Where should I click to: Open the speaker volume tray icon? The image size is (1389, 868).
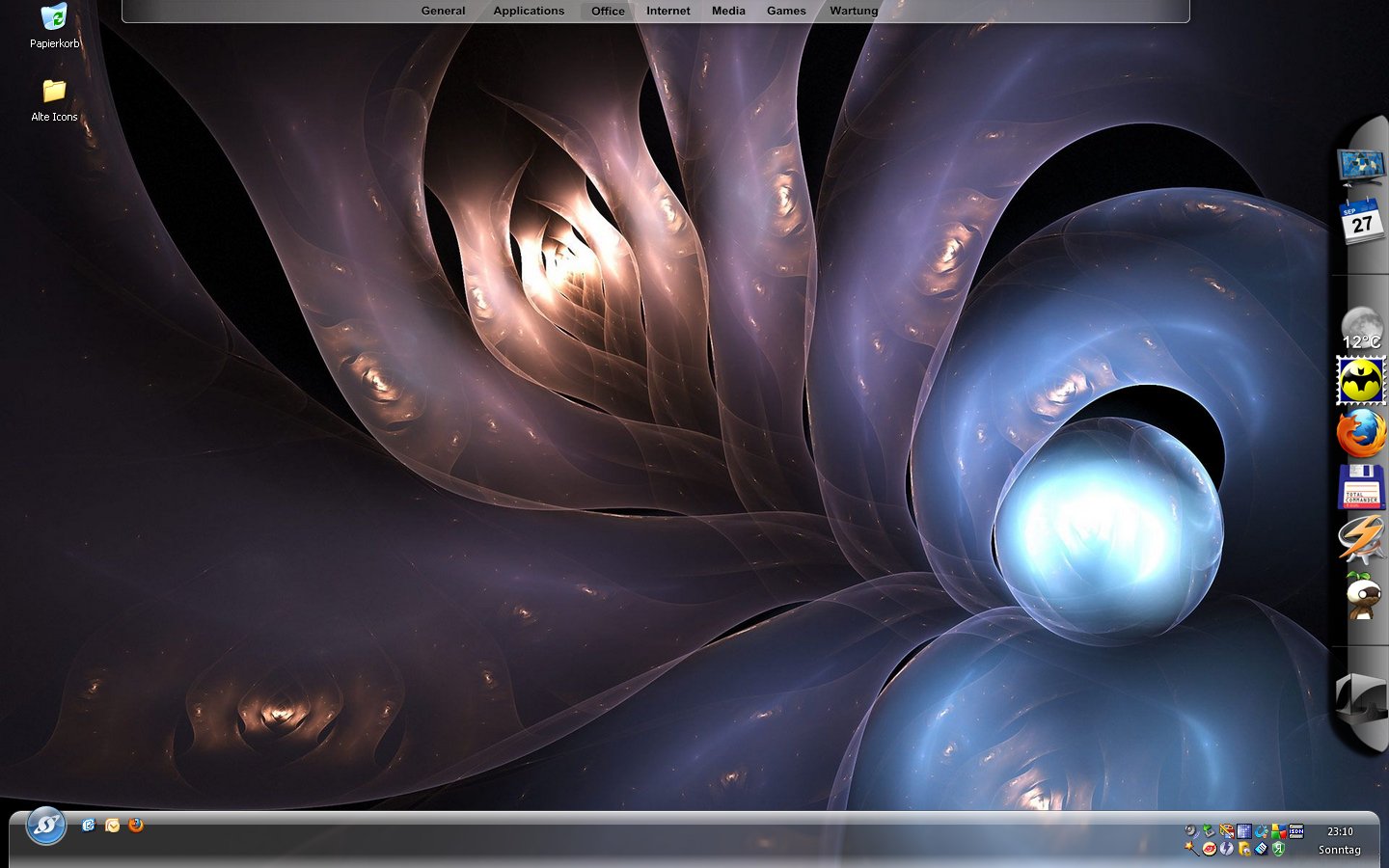1191,831
